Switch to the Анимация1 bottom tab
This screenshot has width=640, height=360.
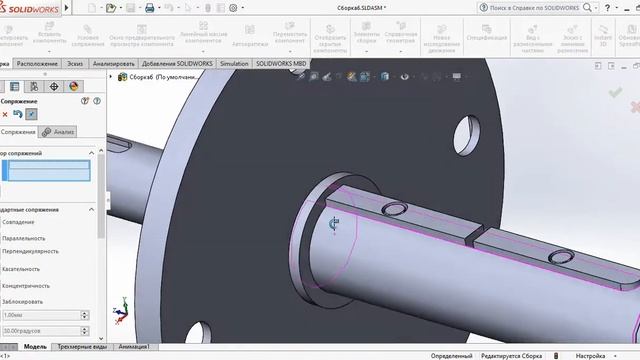click(x=134, y=347)
